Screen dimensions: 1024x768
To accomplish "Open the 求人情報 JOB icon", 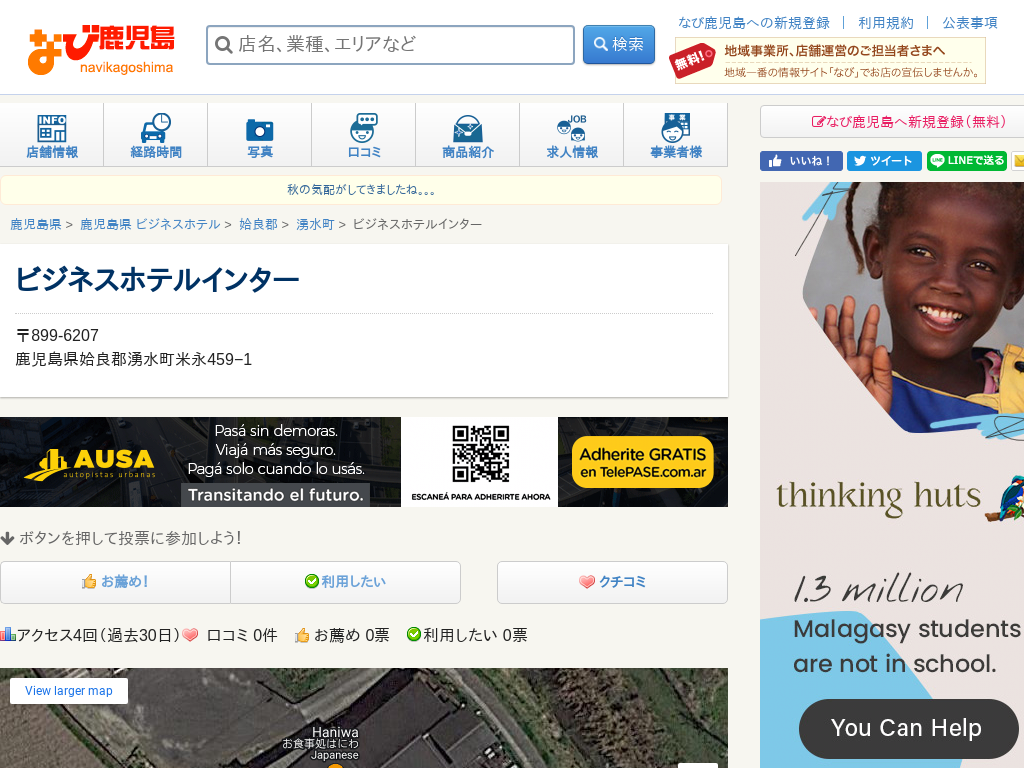I will (572, 135).
